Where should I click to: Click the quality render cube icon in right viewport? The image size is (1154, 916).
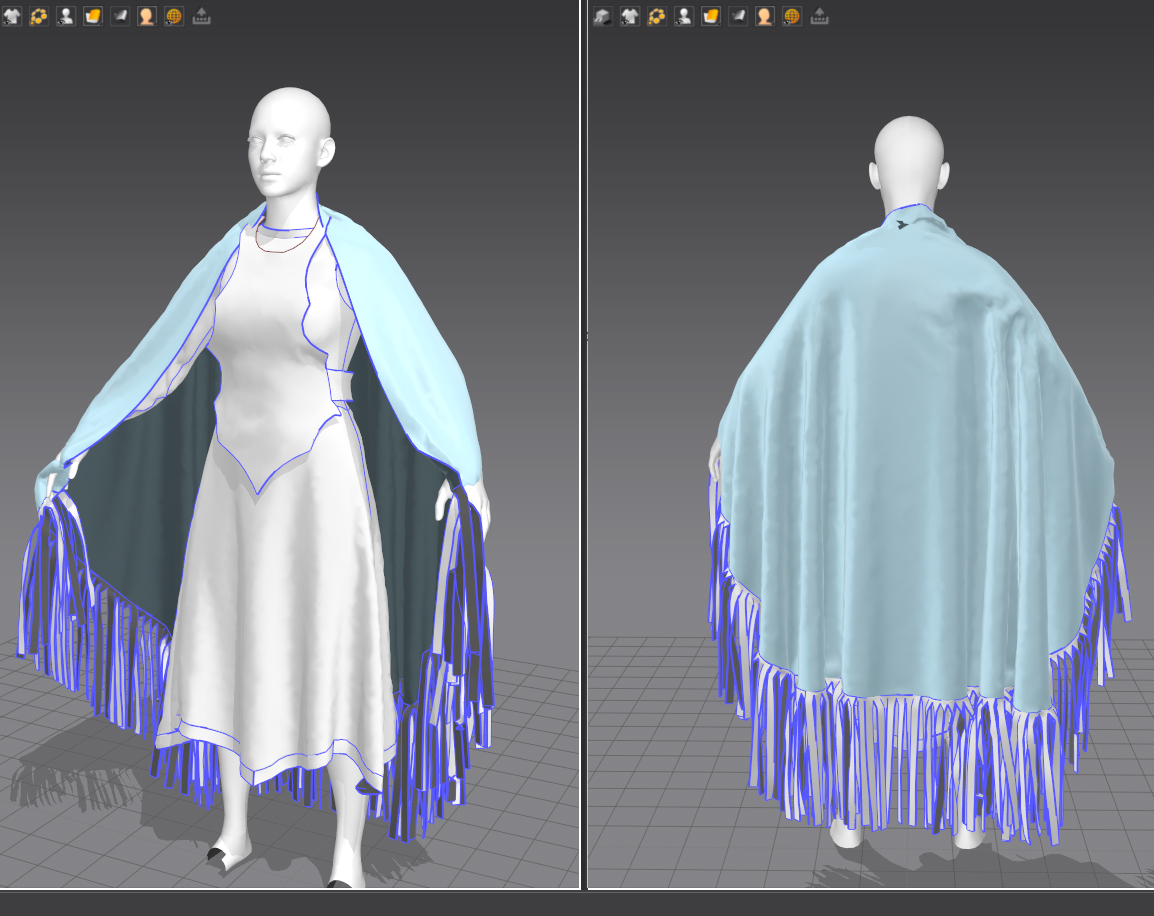click(x=602, y=16)
